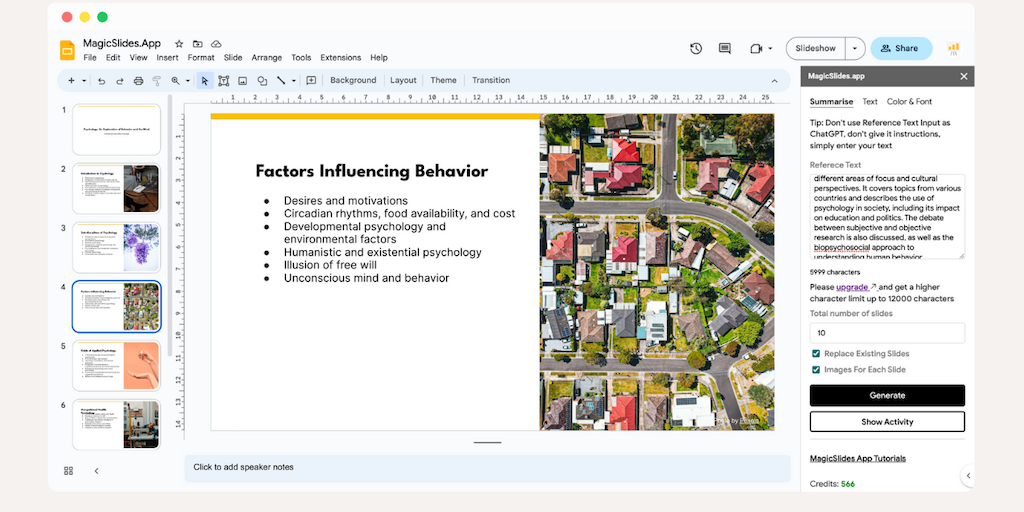This screenshot has height=512, width=1024.
Task: Select the paint format tool
Action: (156, 81)
